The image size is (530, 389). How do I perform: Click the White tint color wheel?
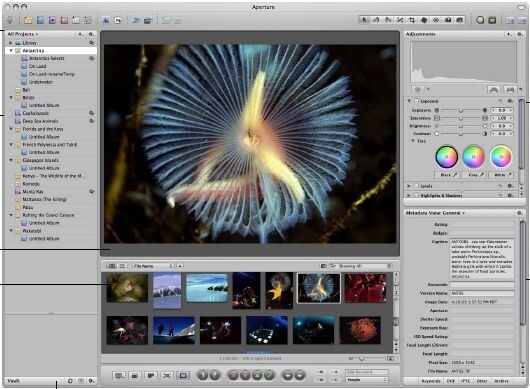point(501,157)
